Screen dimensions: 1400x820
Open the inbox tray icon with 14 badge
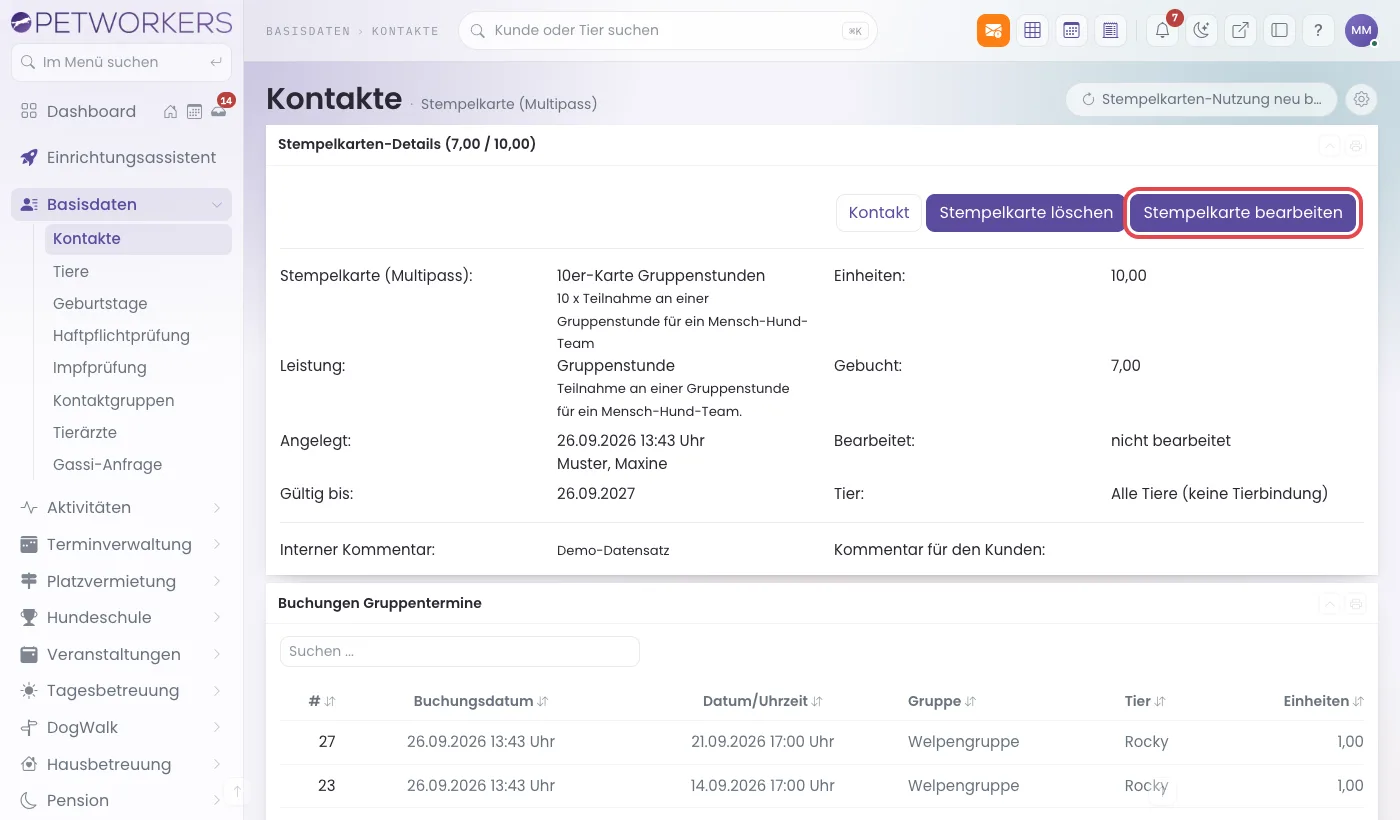pyautogui.click(x=218, y=111)
